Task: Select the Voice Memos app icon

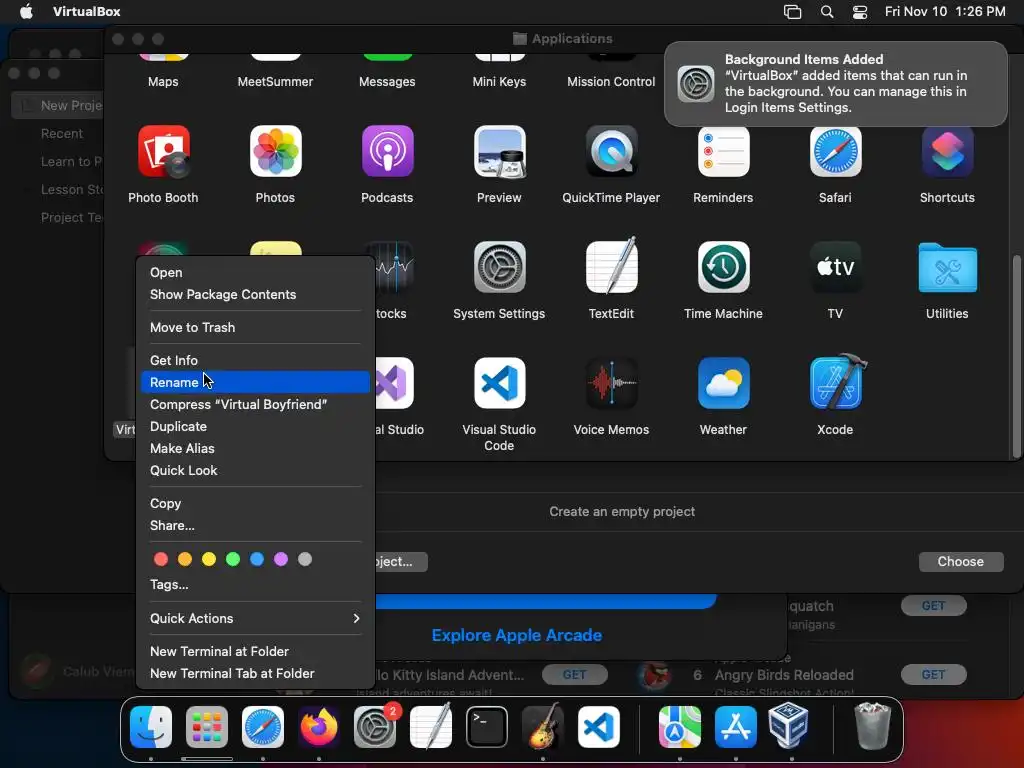Action: [611, 383]
